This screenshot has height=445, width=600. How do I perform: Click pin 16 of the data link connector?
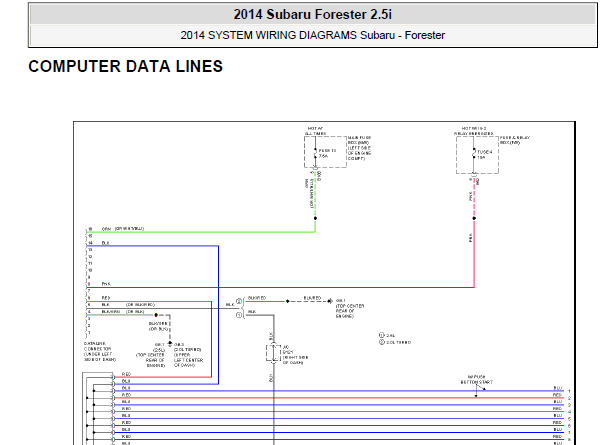[90, 229]
